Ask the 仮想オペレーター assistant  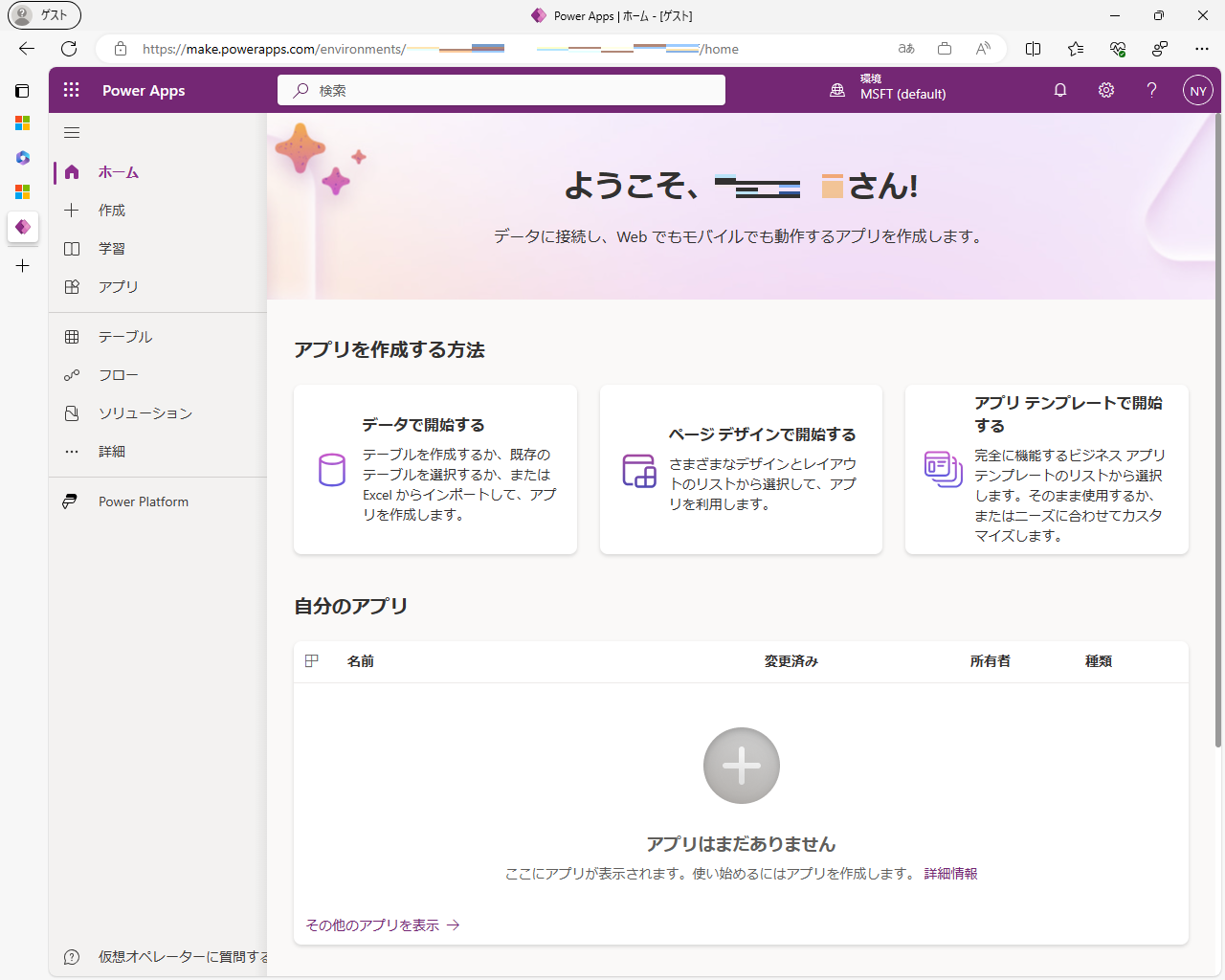(x=160, y=957)
